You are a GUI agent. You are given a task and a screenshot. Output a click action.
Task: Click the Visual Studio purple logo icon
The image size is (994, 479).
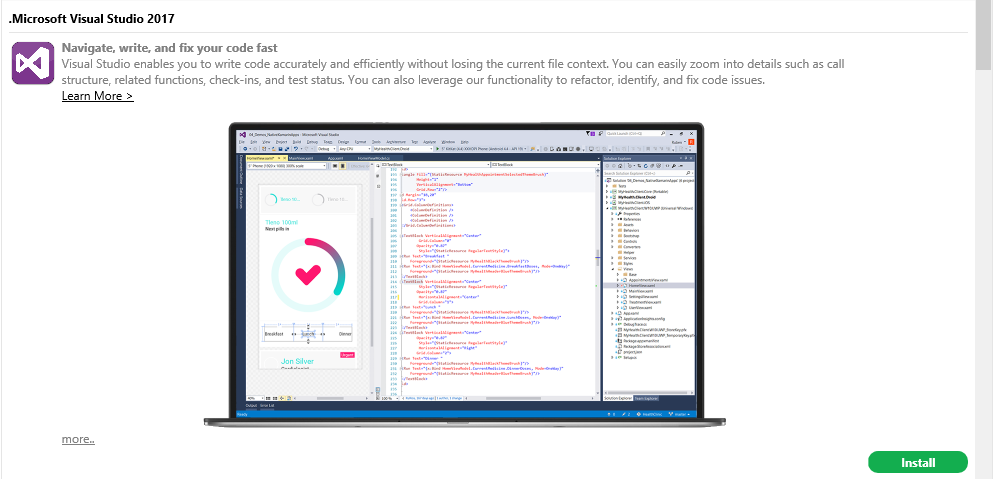tap(32, 63)
